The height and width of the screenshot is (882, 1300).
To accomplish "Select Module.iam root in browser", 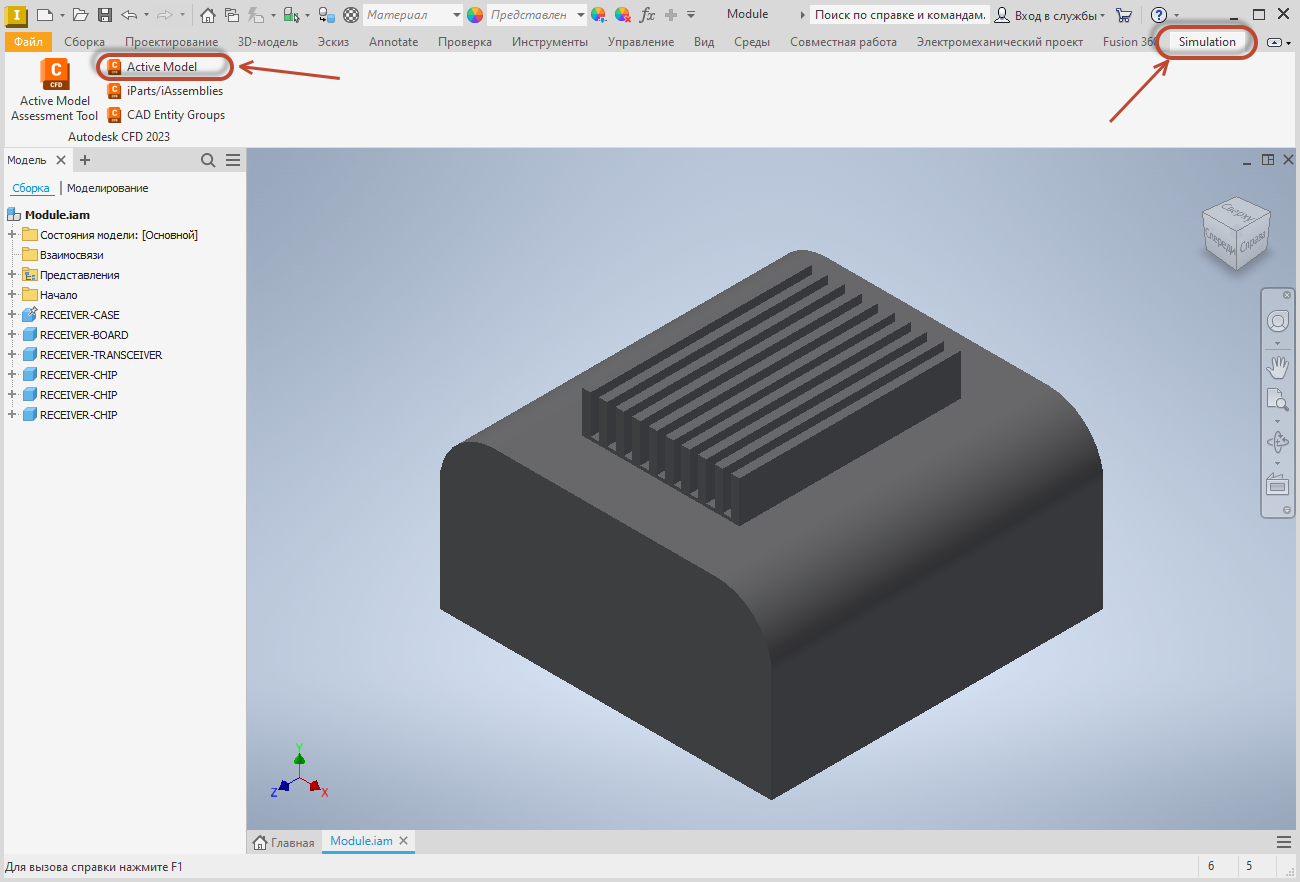I will coord(49,215).
